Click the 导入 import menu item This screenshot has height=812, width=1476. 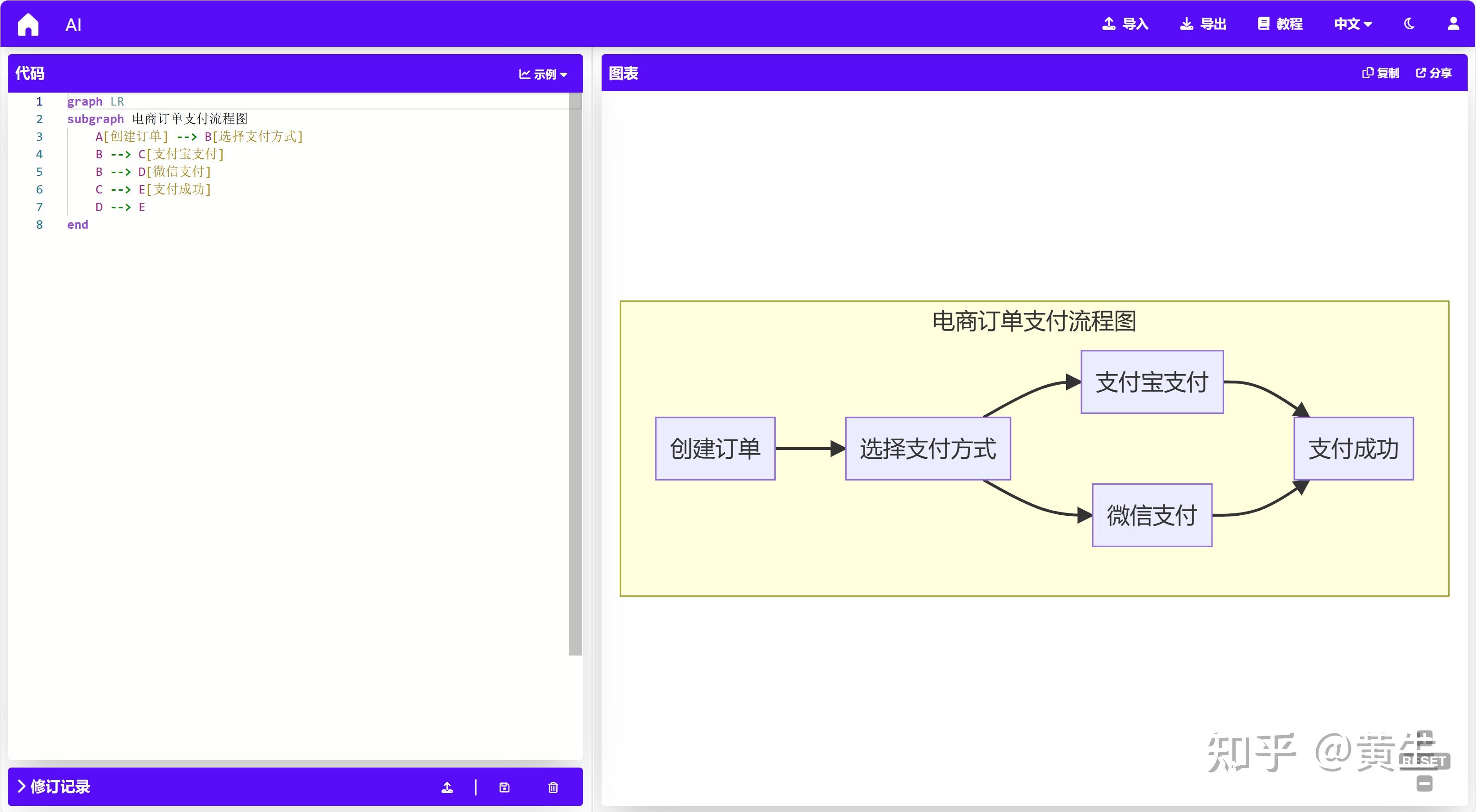[1125, 24]
